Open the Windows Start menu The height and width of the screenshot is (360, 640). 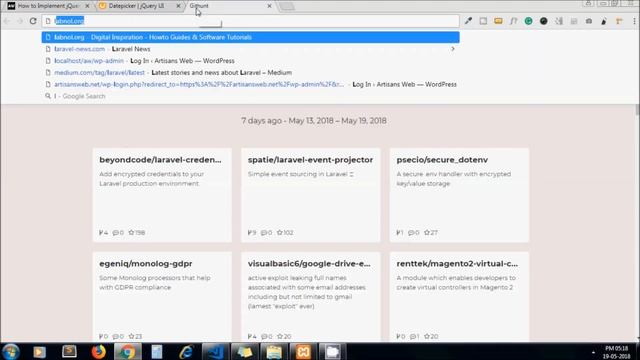pyautogui.click(x=11, y=351)
